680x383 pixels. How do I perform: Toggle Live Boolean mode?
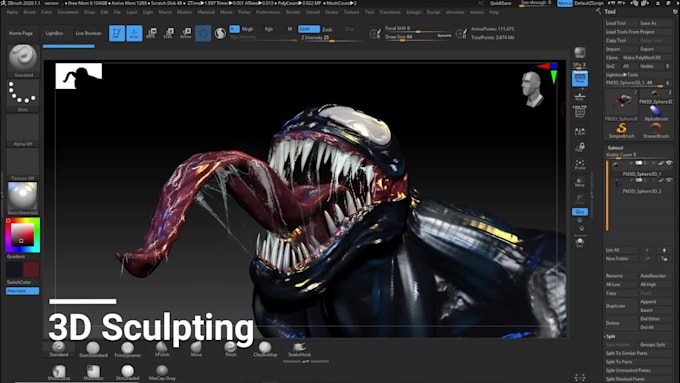click(88, 33)
